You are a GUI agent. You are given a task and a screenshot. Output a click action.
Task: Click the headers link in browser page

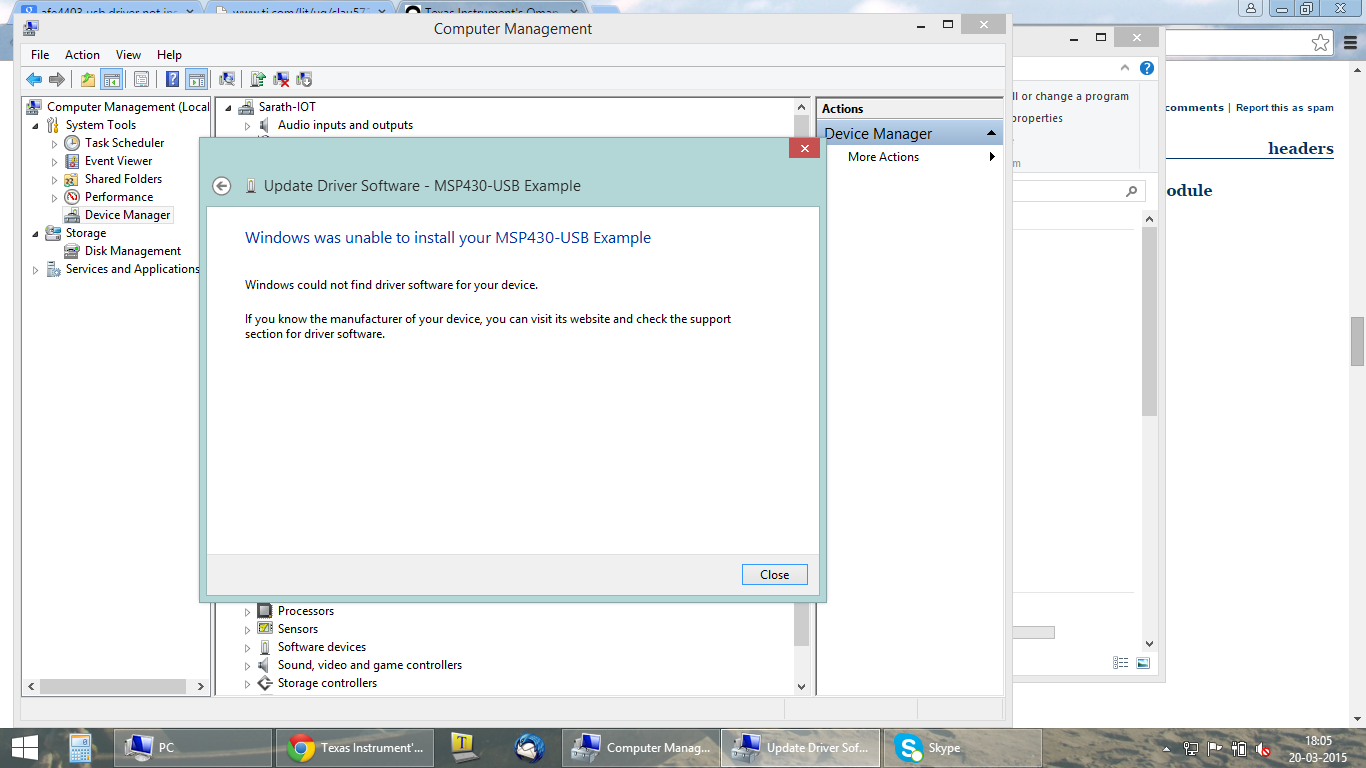(1301, 149)
